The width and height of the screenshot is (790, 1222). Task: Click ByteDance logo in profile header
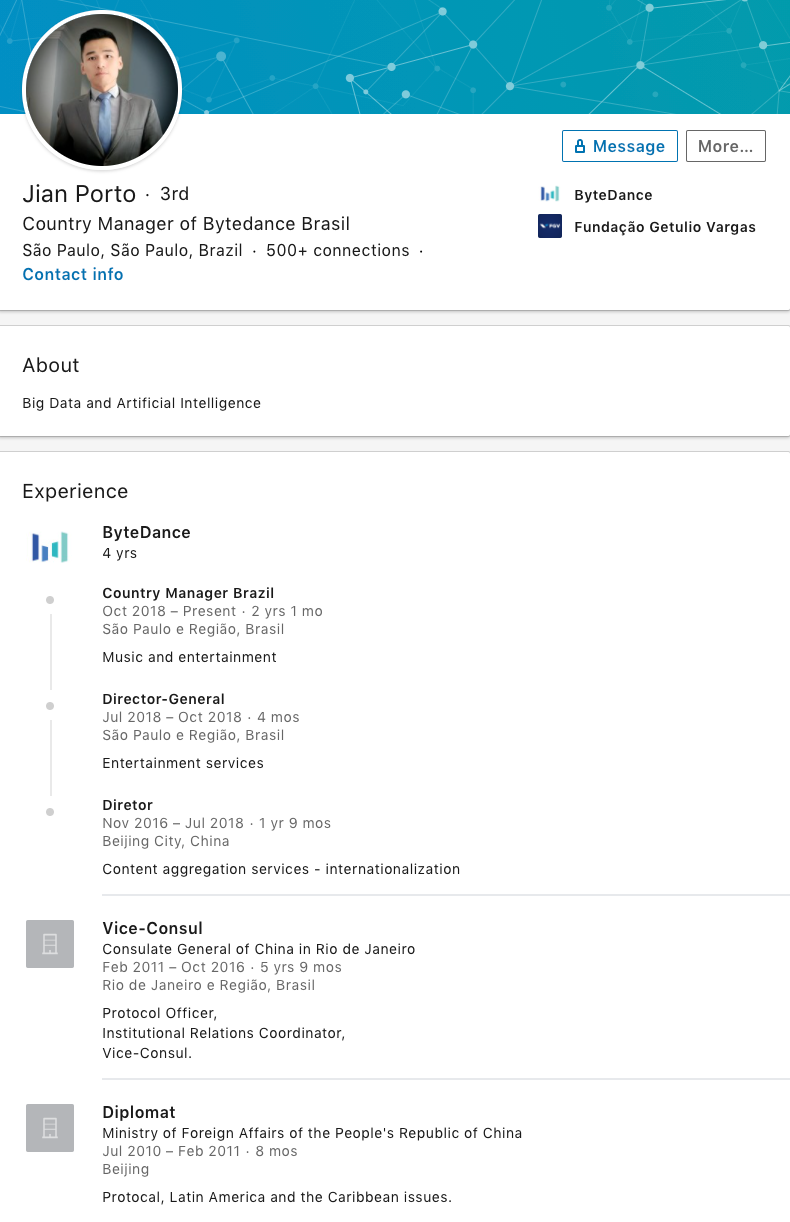click(550, 194)
